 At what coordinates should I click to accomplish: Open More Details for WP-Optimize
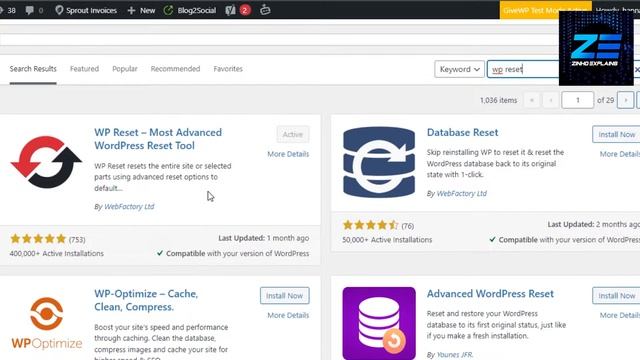tap(288, 315)
